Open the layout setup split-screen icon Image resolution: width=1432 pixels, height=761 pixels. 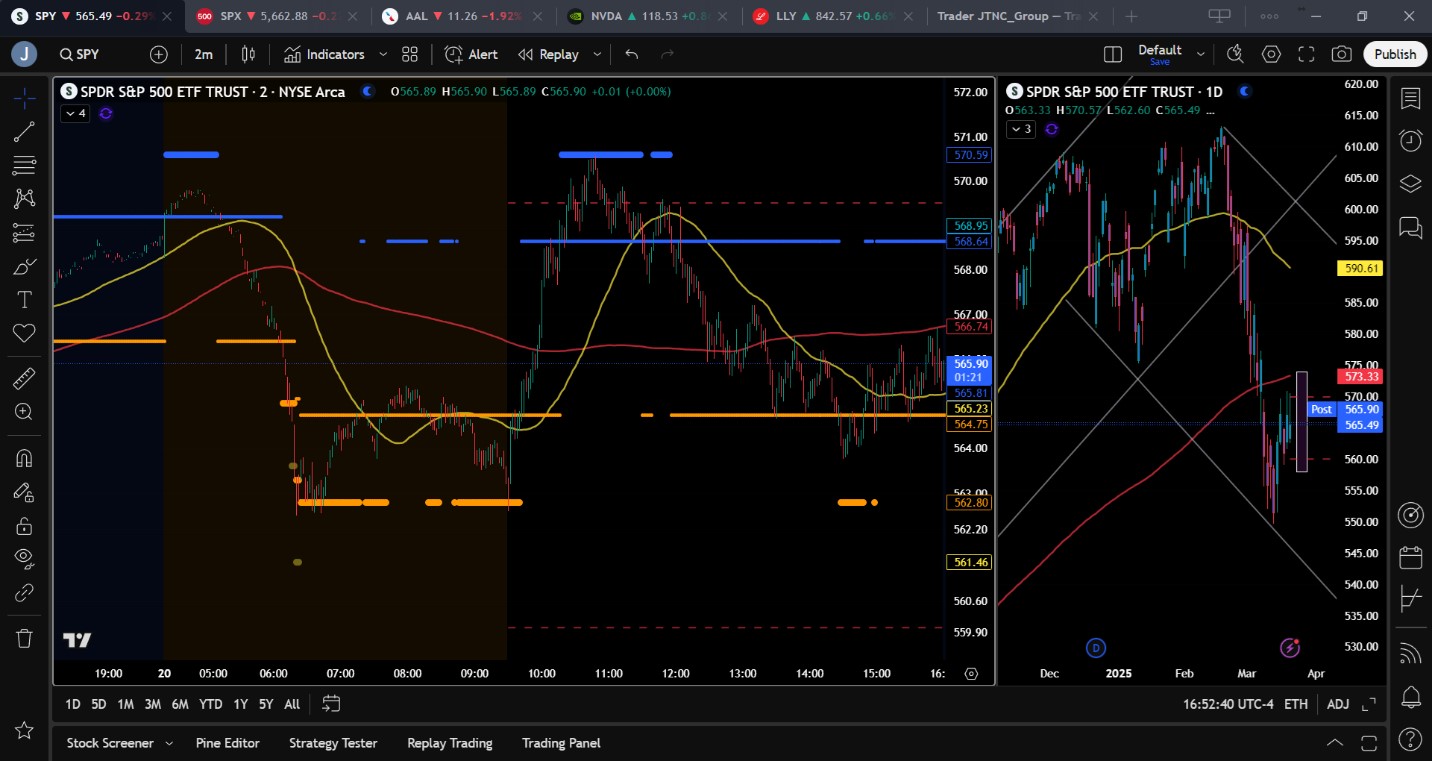pos(1113,54)
